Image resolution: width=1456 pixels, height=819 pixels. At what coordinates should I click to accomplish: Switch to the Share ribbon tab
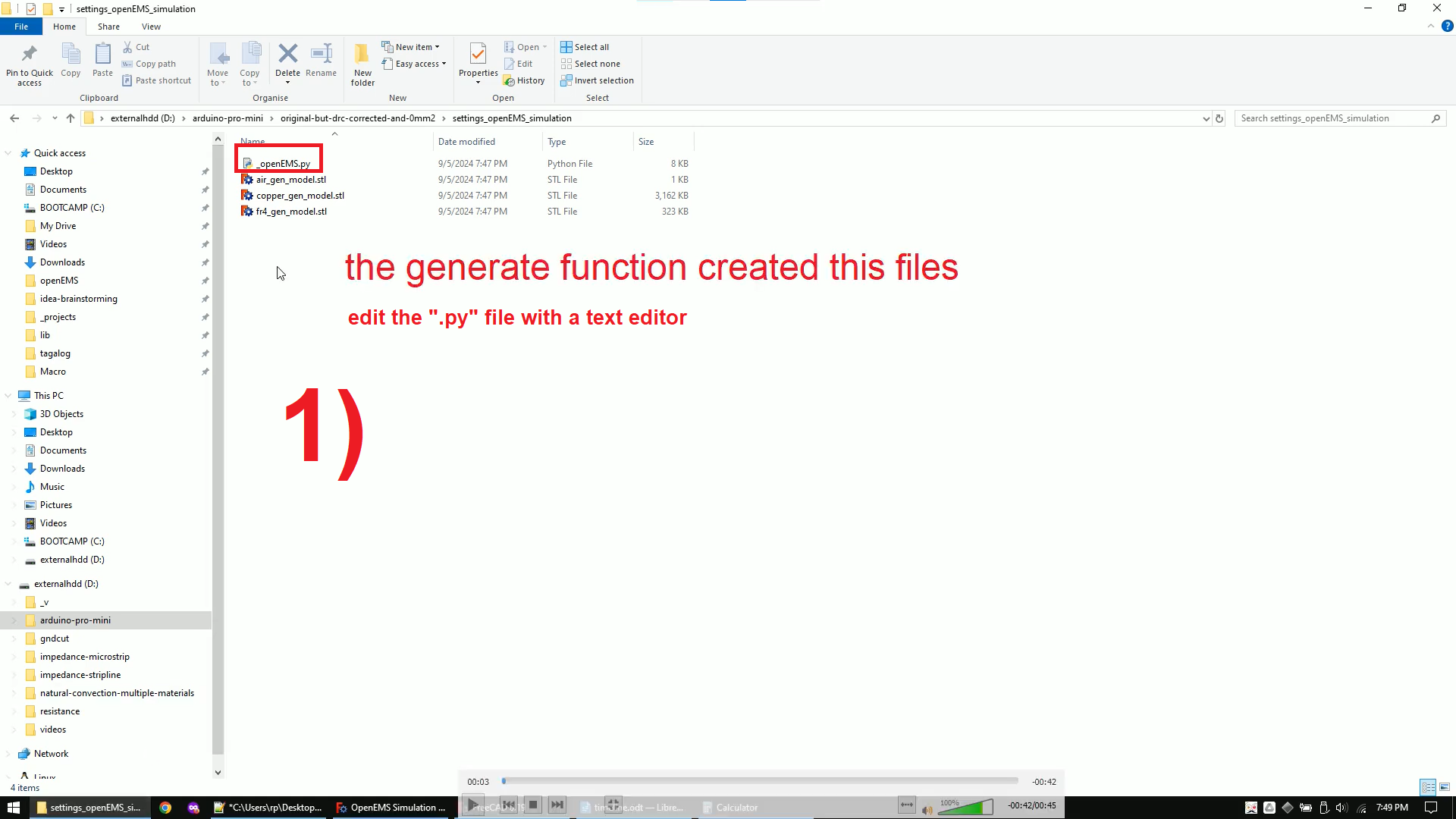tap(108, 27)
